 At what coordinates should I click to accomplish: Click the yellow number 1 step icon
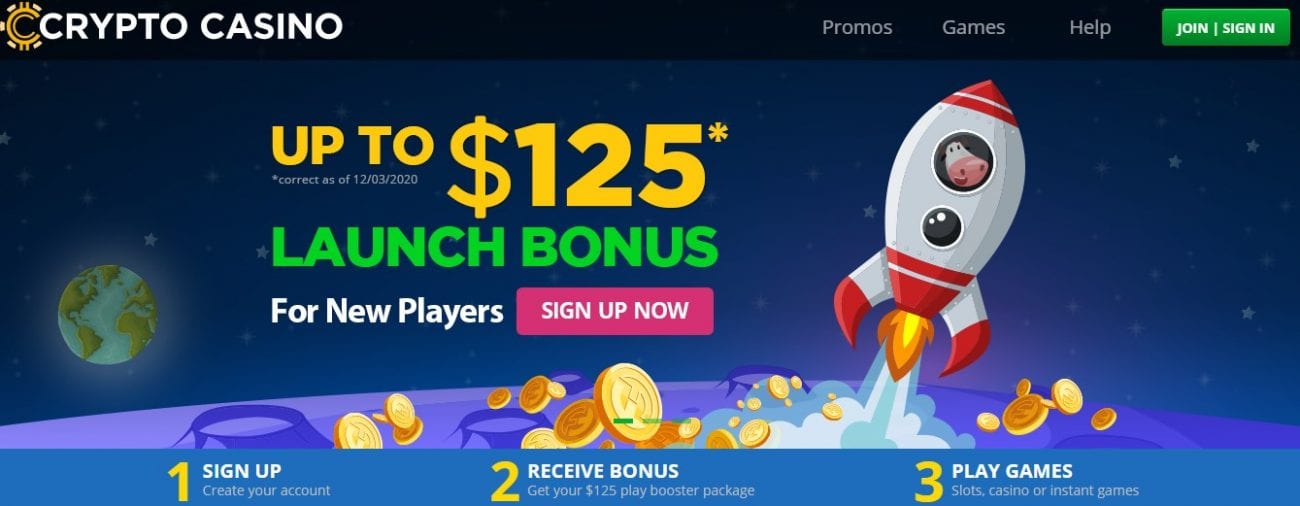pyautogui.click(x=180, y=482)
